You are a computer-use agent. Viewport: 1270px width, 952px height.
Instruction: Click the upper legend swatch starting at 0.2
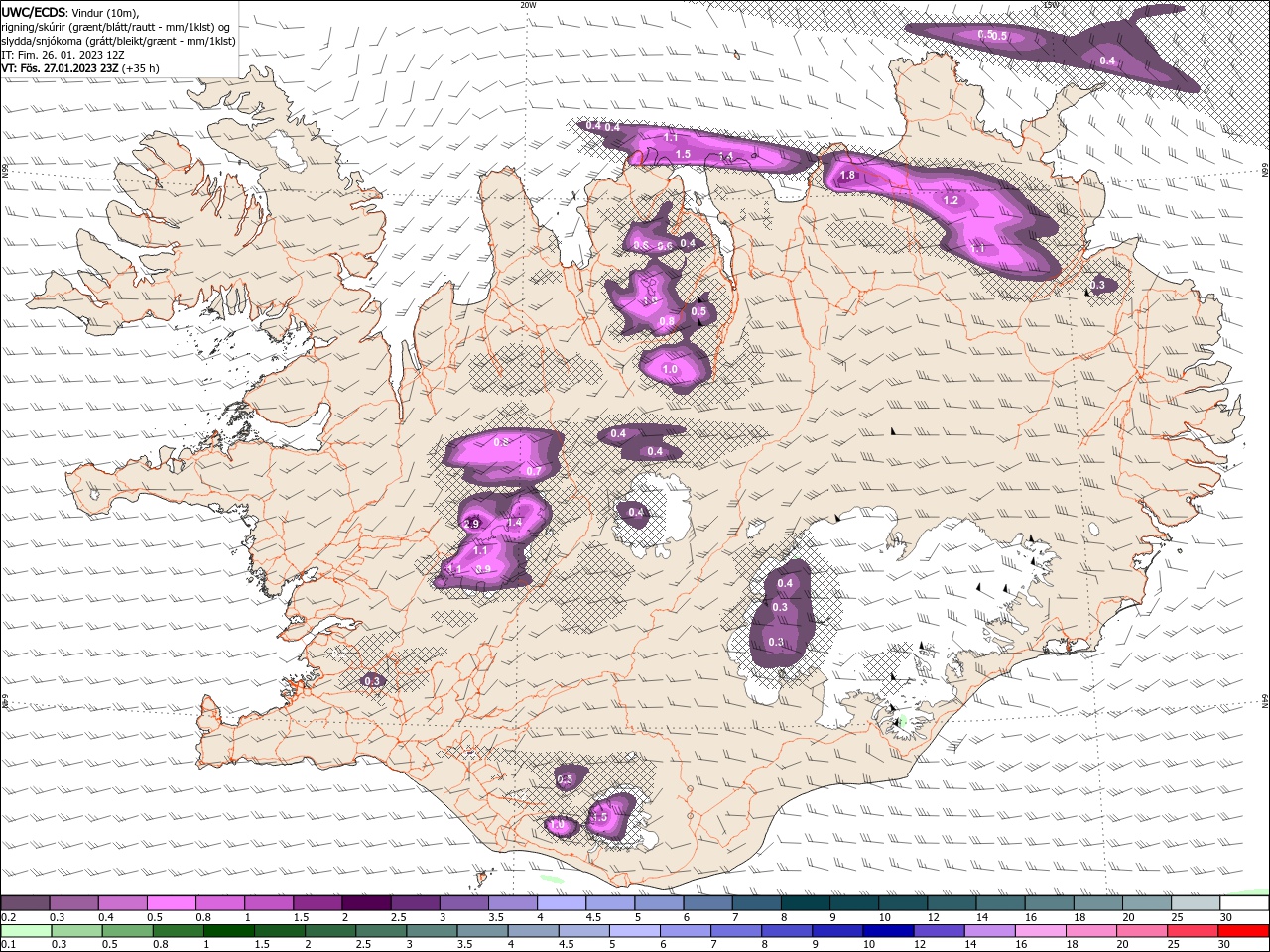point(25,903)
